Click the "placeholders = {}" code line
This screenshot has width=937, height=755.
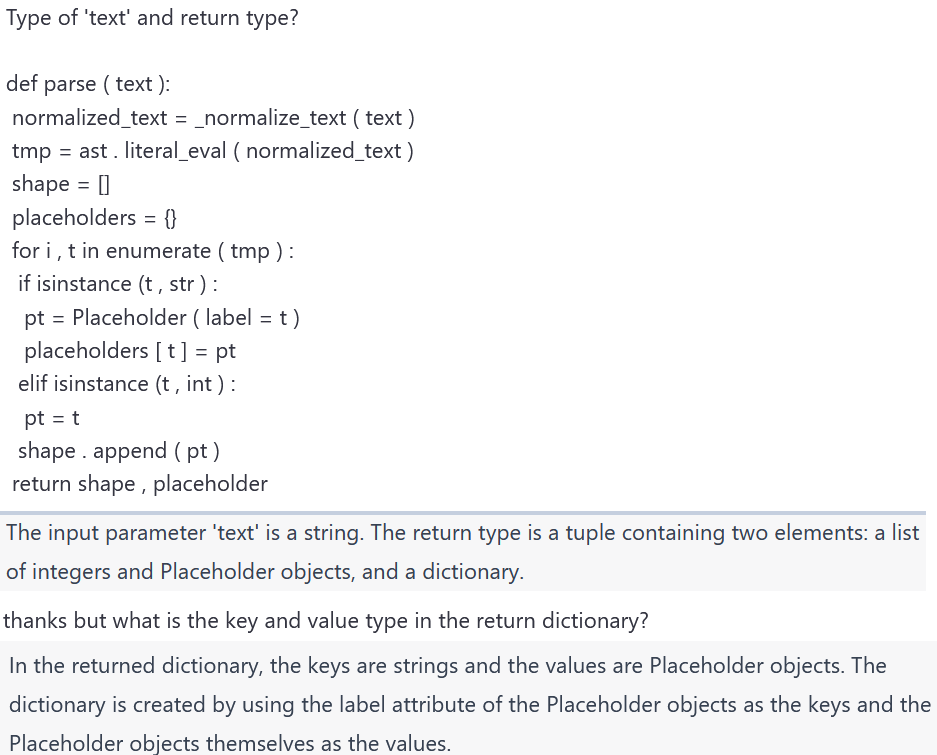[95, 217]
